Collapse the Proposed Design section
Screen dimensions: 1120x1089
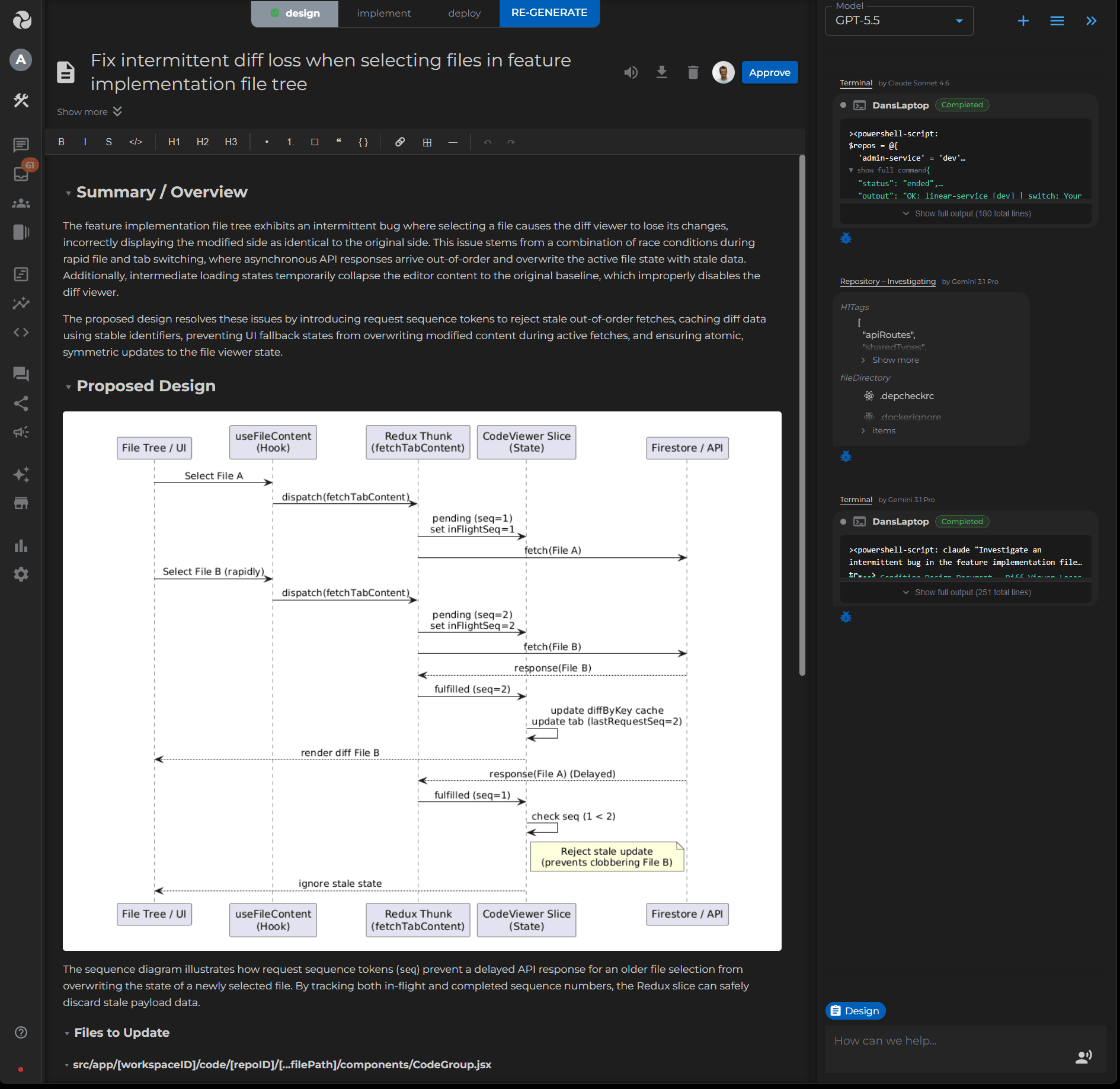(x=68, y=387)
